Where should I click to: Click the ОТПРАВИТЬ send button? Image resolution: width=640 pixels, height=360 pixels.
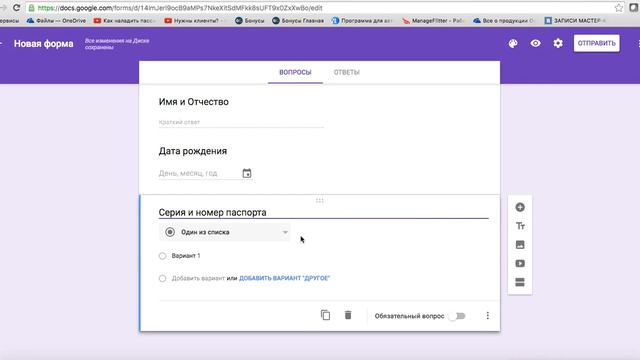[596, 43]
